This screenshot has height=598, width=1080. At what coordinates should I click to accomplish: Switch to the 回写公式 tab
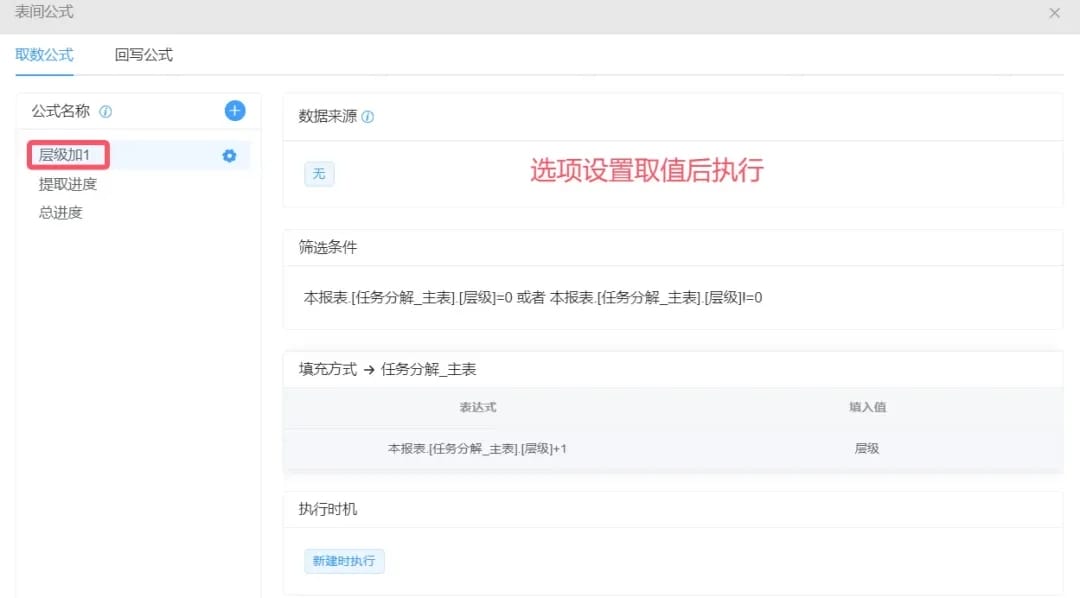pyautogui.click(x=143, y=54)
